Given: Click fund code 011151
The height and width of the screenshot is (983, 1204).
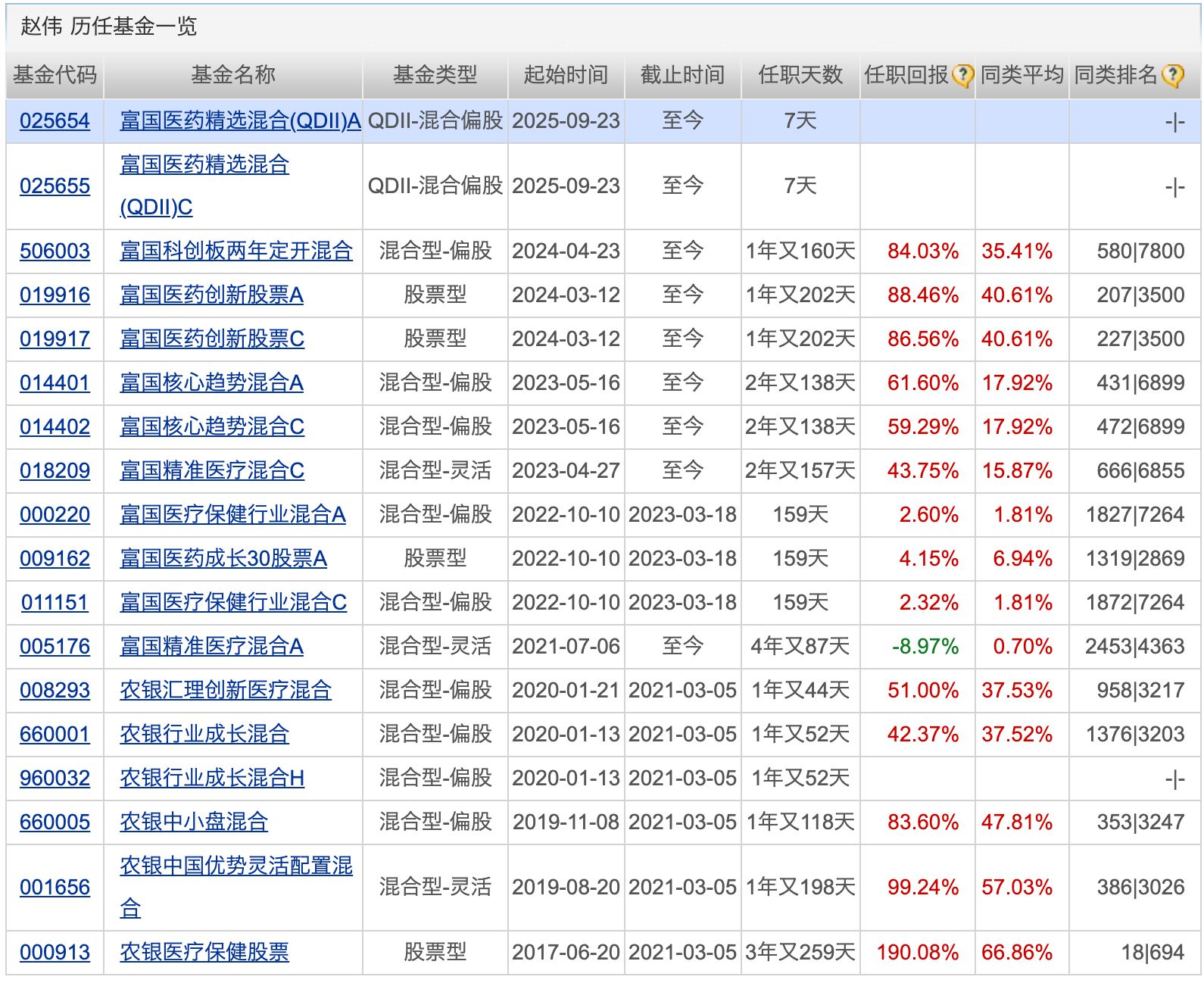Looking at the screenshot, I should pyautogui.click(x=55, y=603).
